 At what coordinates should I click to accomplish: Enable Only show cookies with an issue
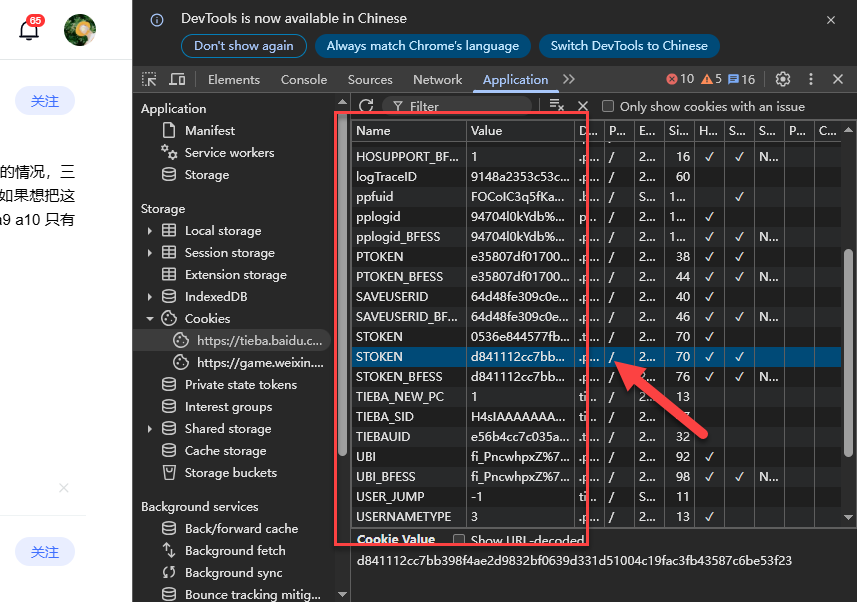pyautogui.click(x=608, y=106)
